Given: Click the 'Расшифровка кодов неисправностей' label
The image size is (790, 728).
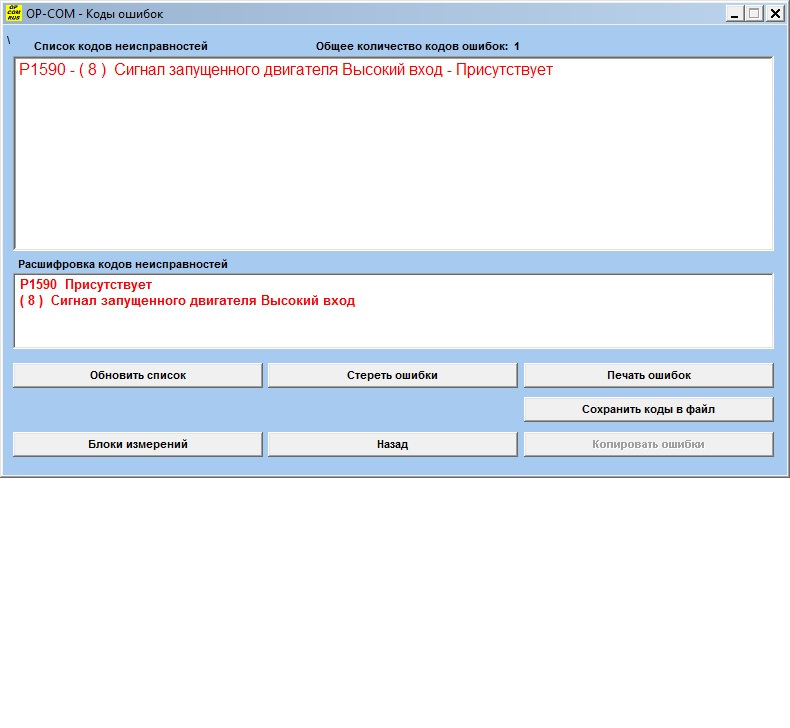Looking at the screenshot, I should click(123, 264).
